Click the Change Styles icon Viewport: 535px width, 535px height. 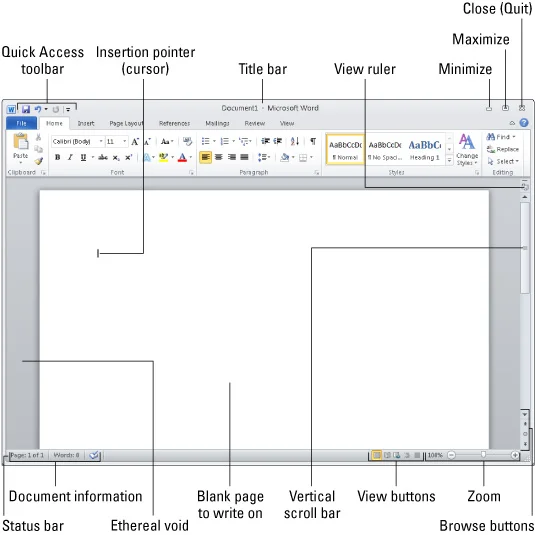(467, 149)
